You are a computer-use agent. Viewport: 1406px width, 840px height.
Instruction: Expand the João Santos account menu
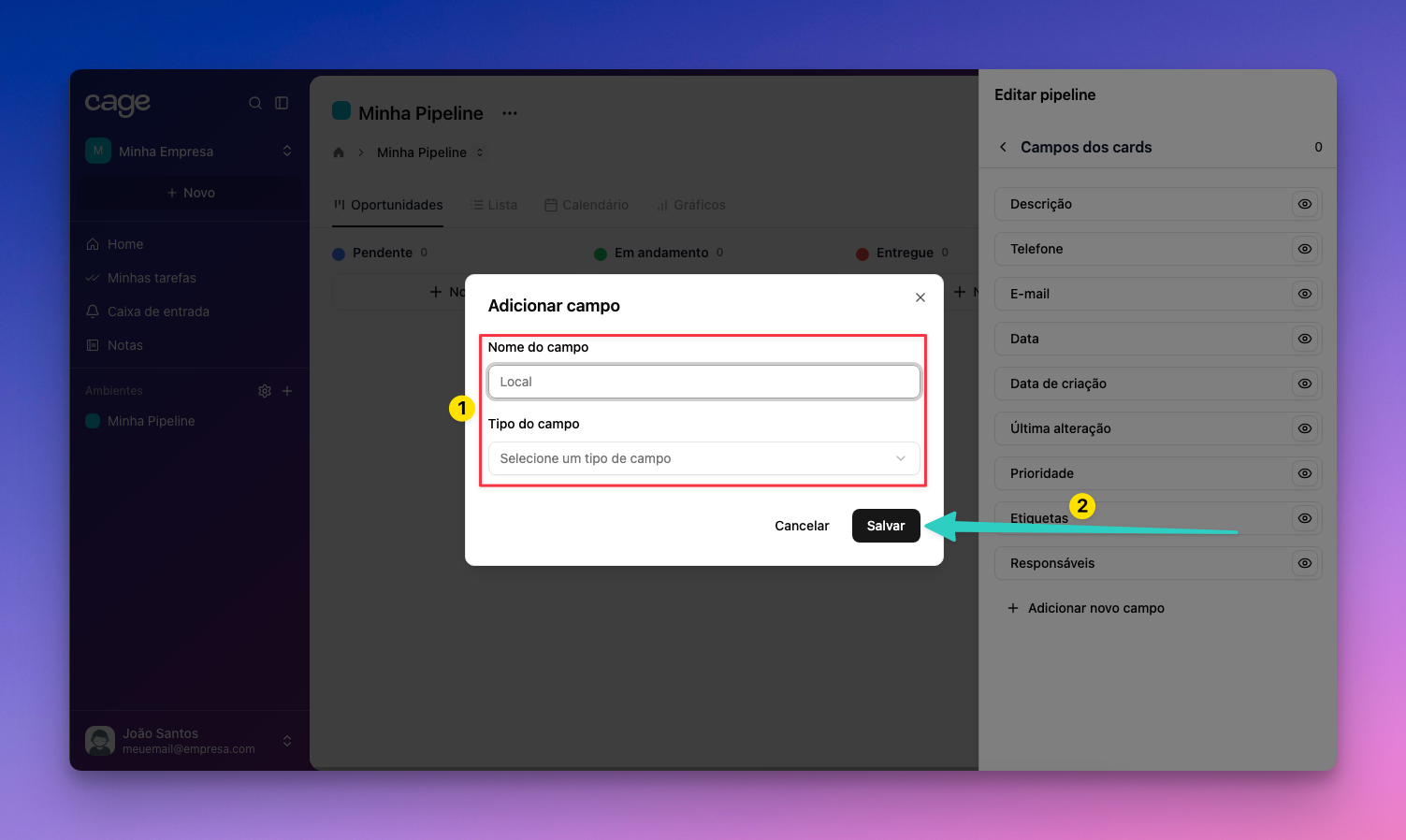tap(286, 741)
